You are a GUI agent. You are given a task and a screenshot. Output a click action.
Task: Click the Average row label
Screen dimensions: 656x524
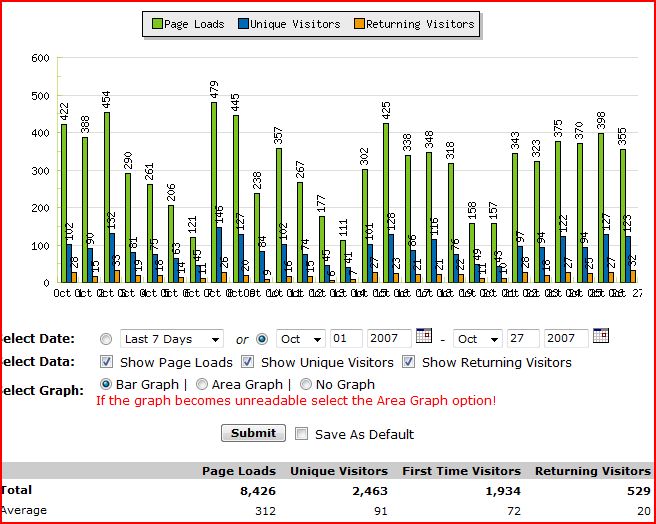pyautogui.click(x=23, y=511)
